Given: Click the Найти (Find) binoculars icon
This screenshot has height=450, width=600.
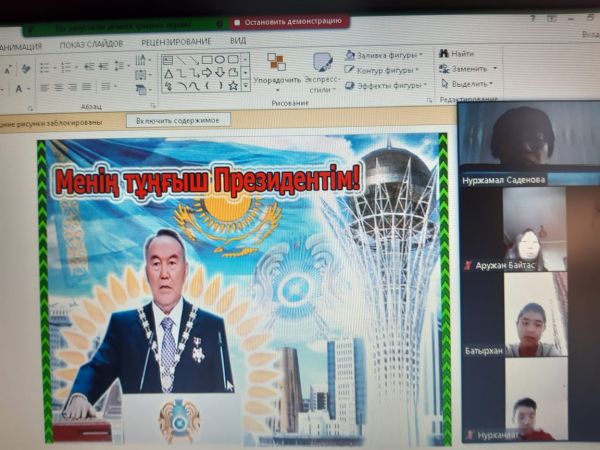Looking at the screenshot, I should click(443, 54).
